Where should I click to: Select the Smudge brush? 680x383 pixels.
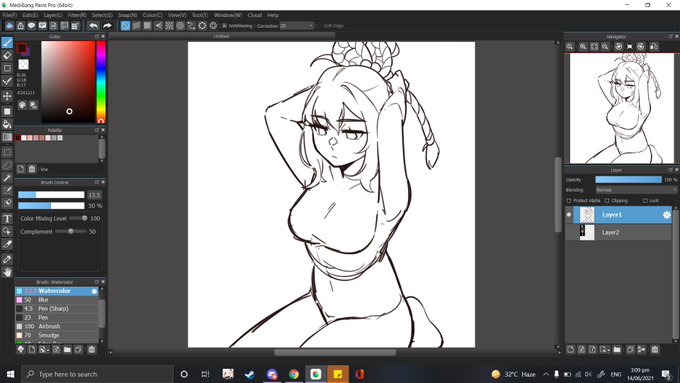click(x=57, y=335)
